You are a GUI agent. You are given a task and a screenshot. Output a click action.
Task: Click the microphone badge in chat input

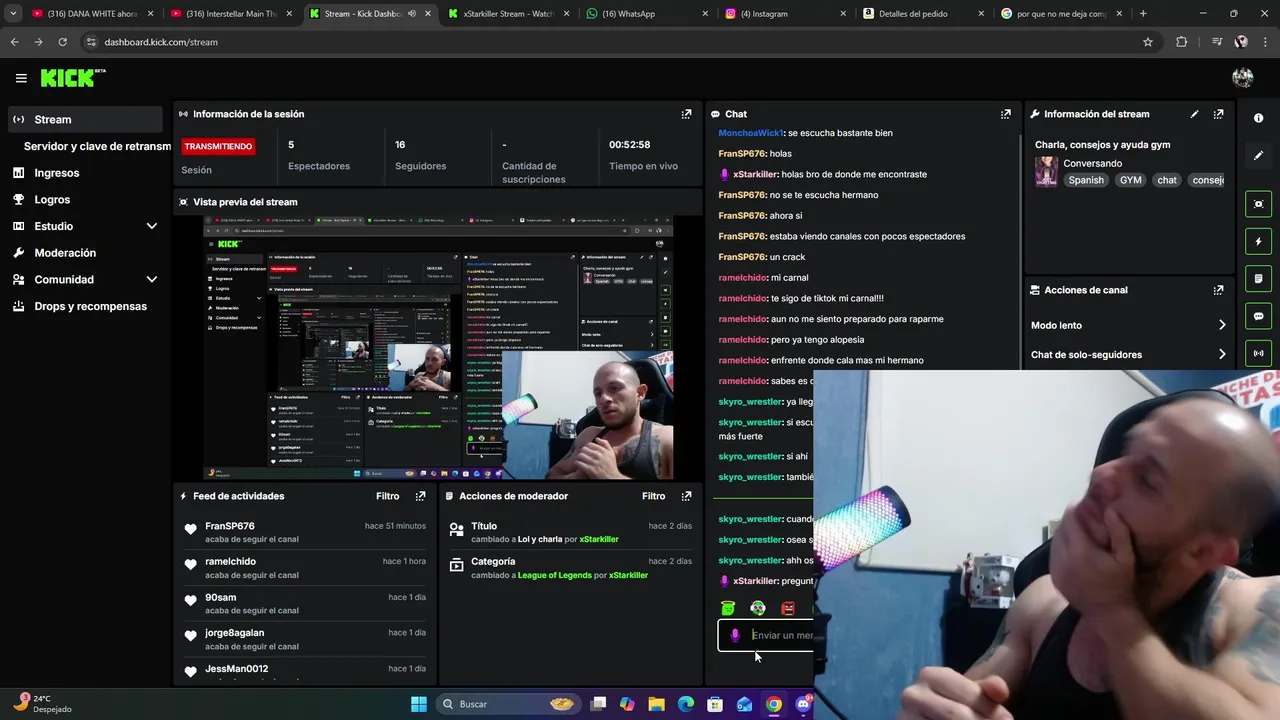tap(735, 635)
